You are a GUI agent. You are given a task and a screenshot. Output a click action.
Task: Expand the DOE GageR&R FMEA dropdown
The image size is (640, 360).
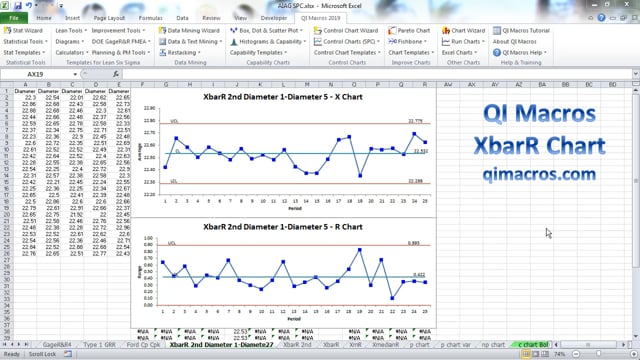121,42
